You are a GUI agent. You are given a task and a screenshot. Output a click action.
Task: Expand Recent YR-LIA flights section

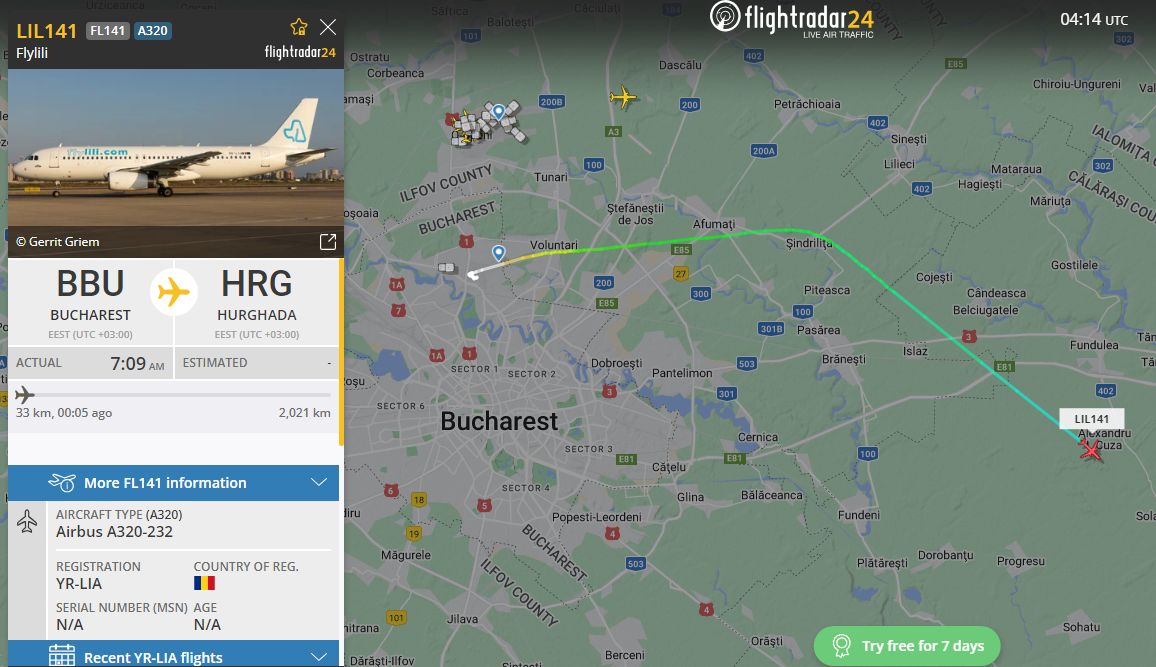pos(173,655)
